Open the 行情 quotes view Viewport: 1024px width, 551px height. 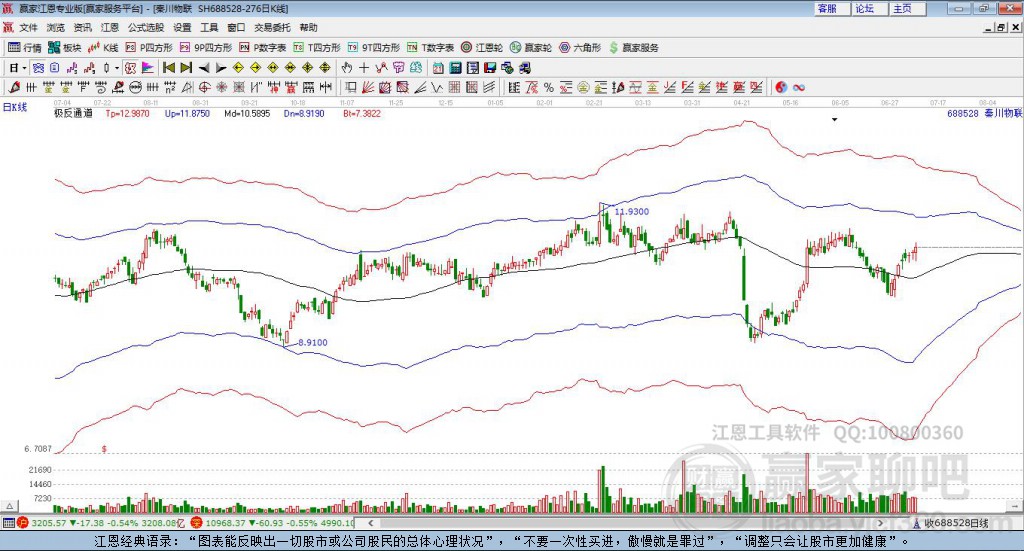(25, 48)
